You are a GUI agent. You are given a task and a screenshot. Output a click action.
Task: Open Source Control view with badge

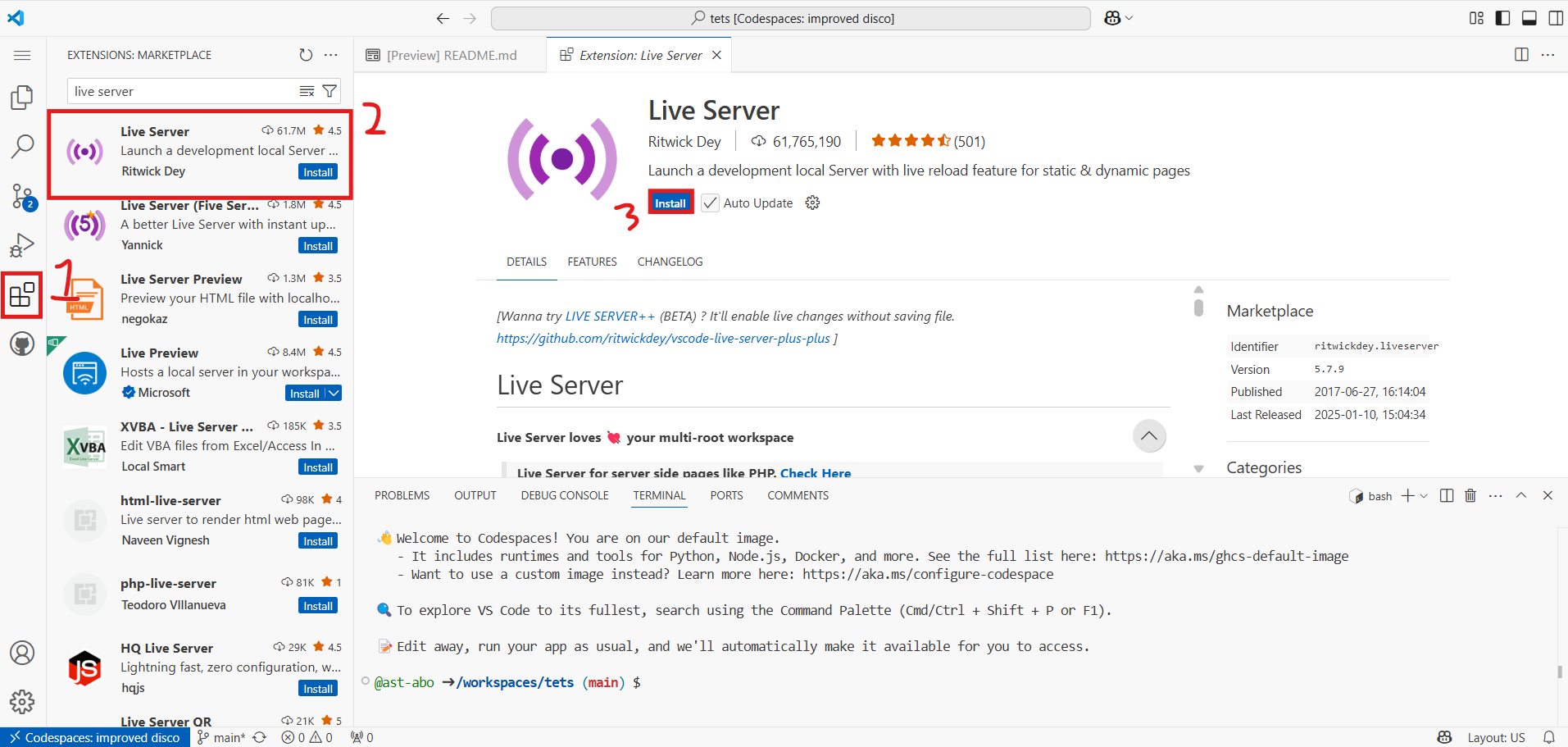point(22,197)
